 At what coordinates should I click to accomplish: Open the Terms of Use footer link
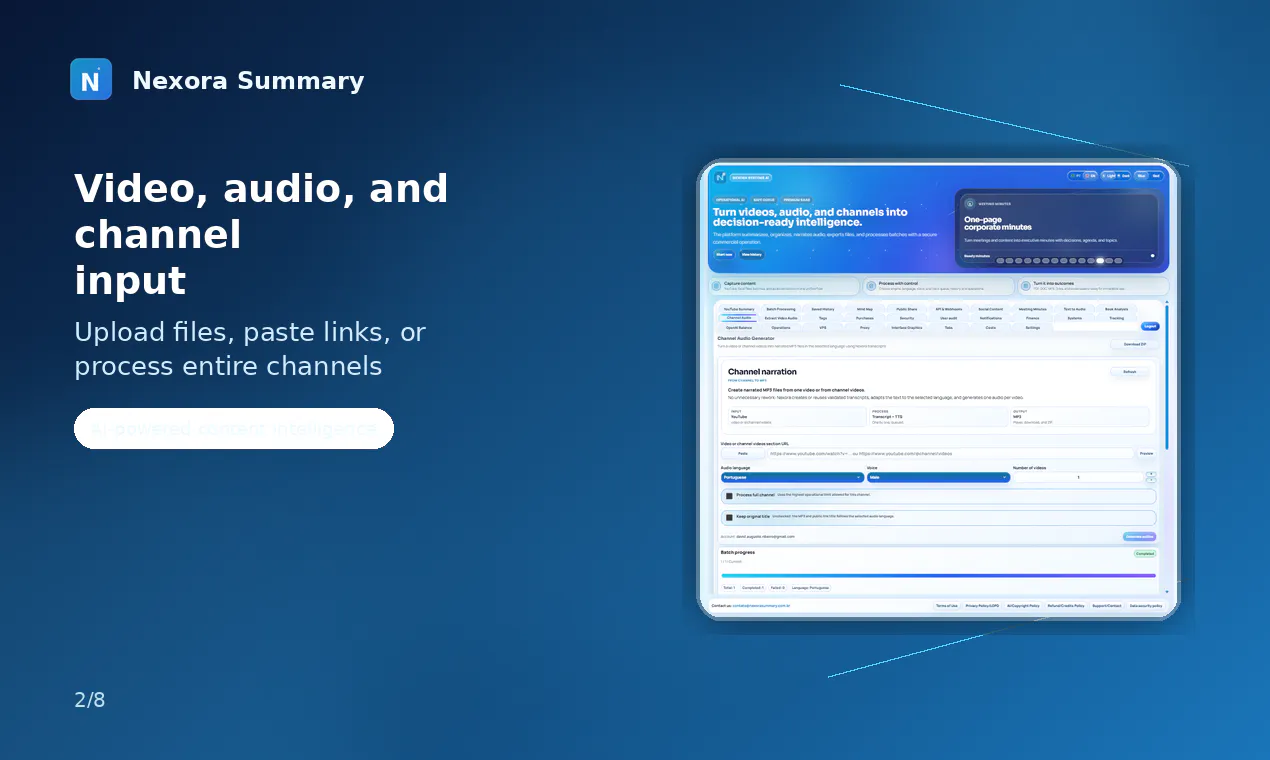pos(946,606)
